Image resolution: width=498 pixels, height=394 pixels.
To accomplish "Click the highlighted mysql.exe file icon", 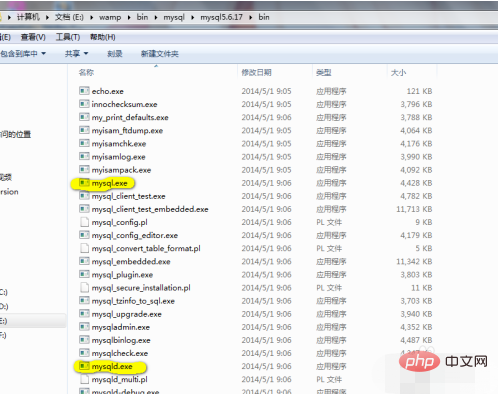I will click(x=84, y=183).
